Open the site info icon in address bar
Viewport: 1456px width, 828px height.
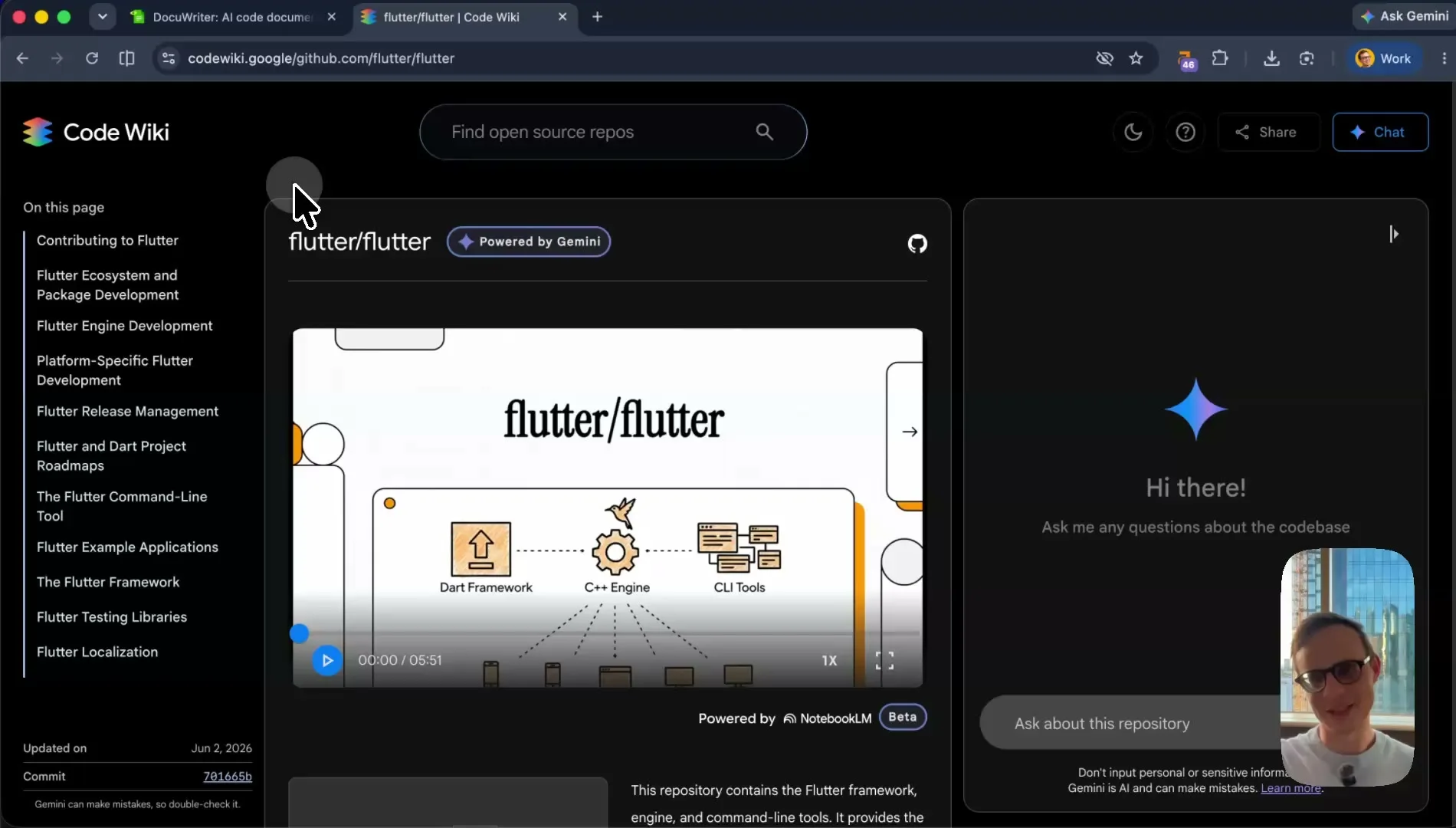point(169,58)
